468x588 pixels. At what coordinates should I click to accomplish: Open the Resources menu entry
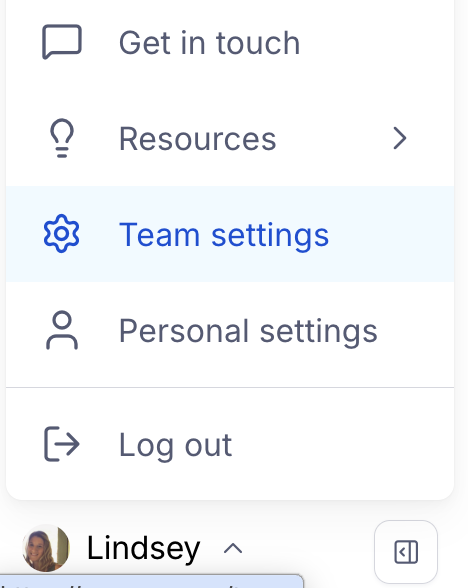(230, 138)
